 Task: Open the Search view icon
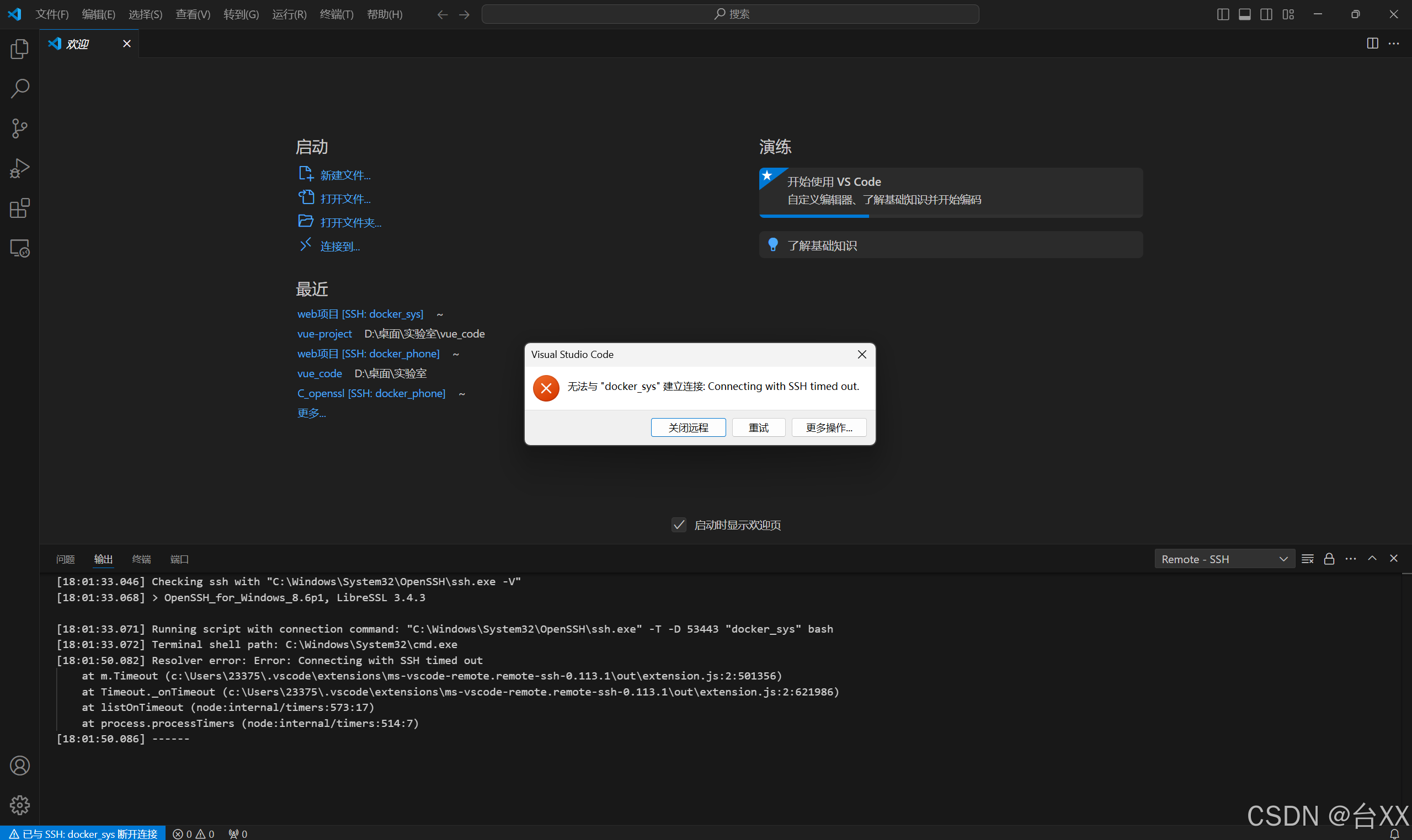coord(20,88)
